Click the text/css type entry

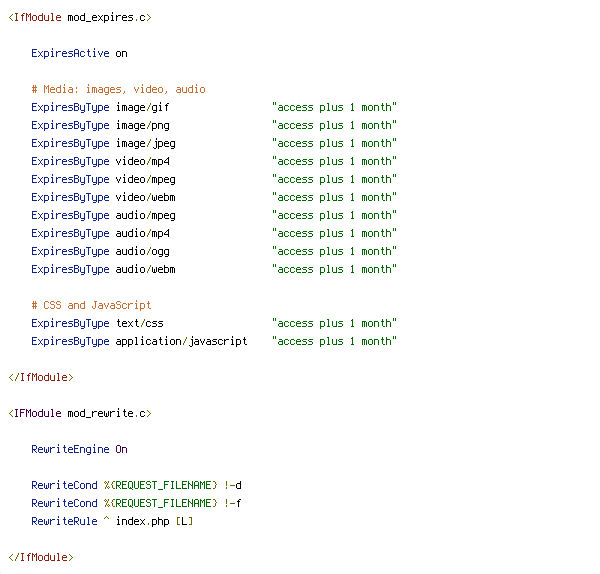click(x=140, y=323)
